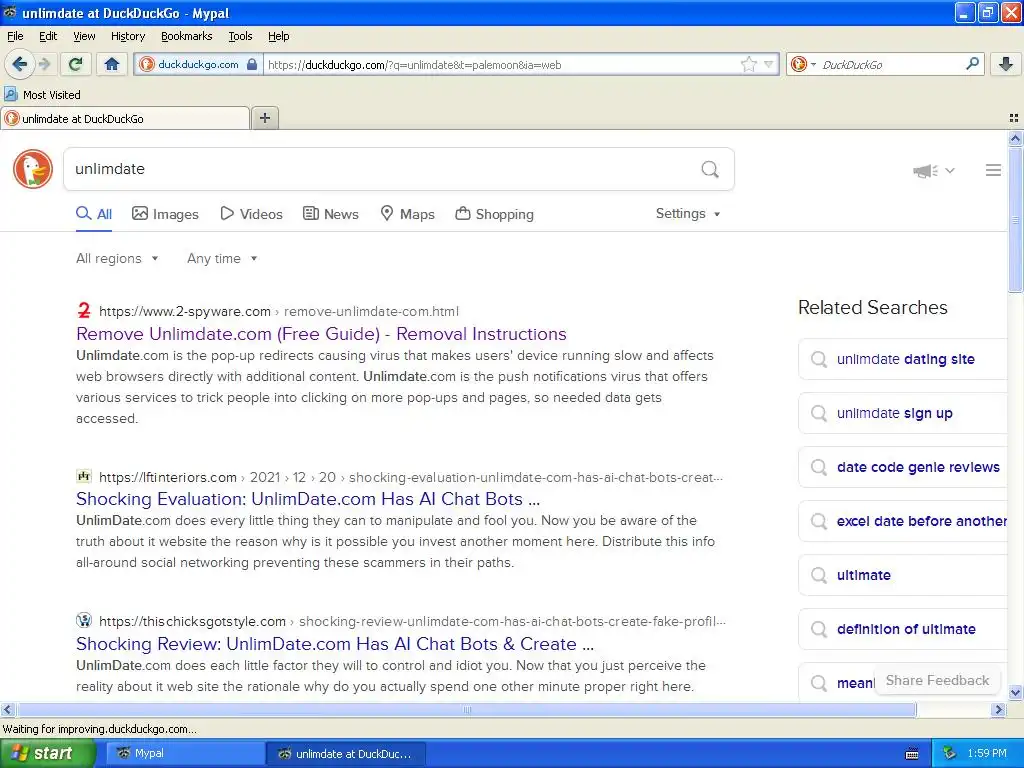
Task: Open the All regions filter dropdown
Action: tap(118, 258)
